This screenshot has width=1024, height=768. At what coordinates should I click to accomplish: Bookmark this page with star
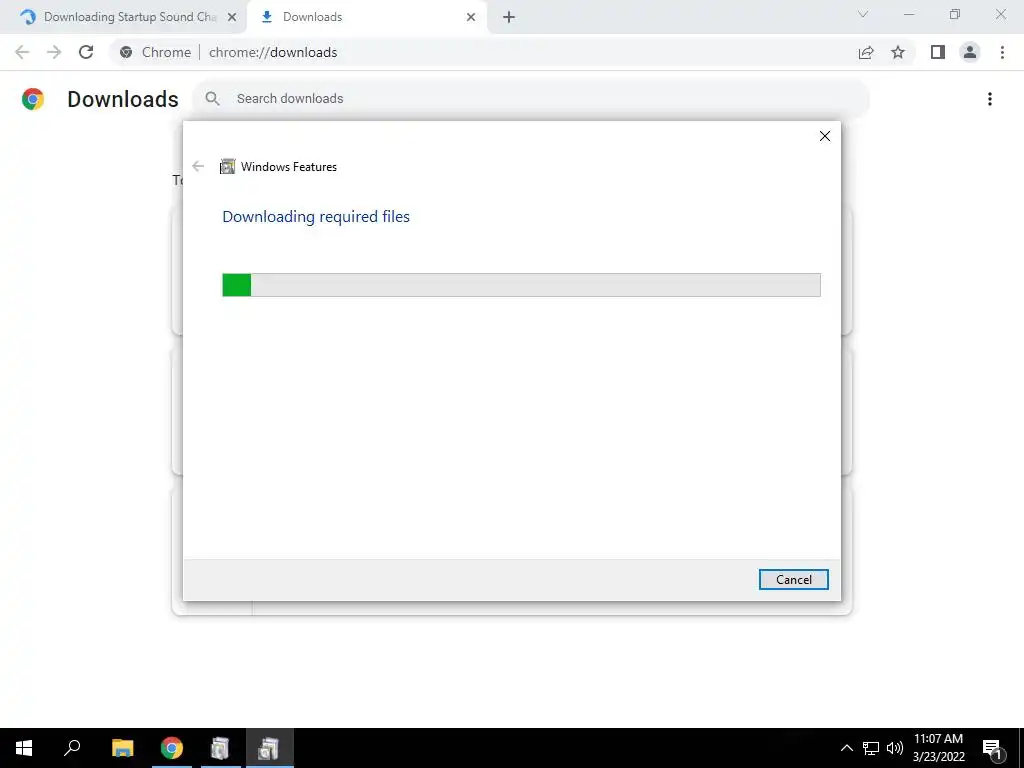[x=898, y=52]
